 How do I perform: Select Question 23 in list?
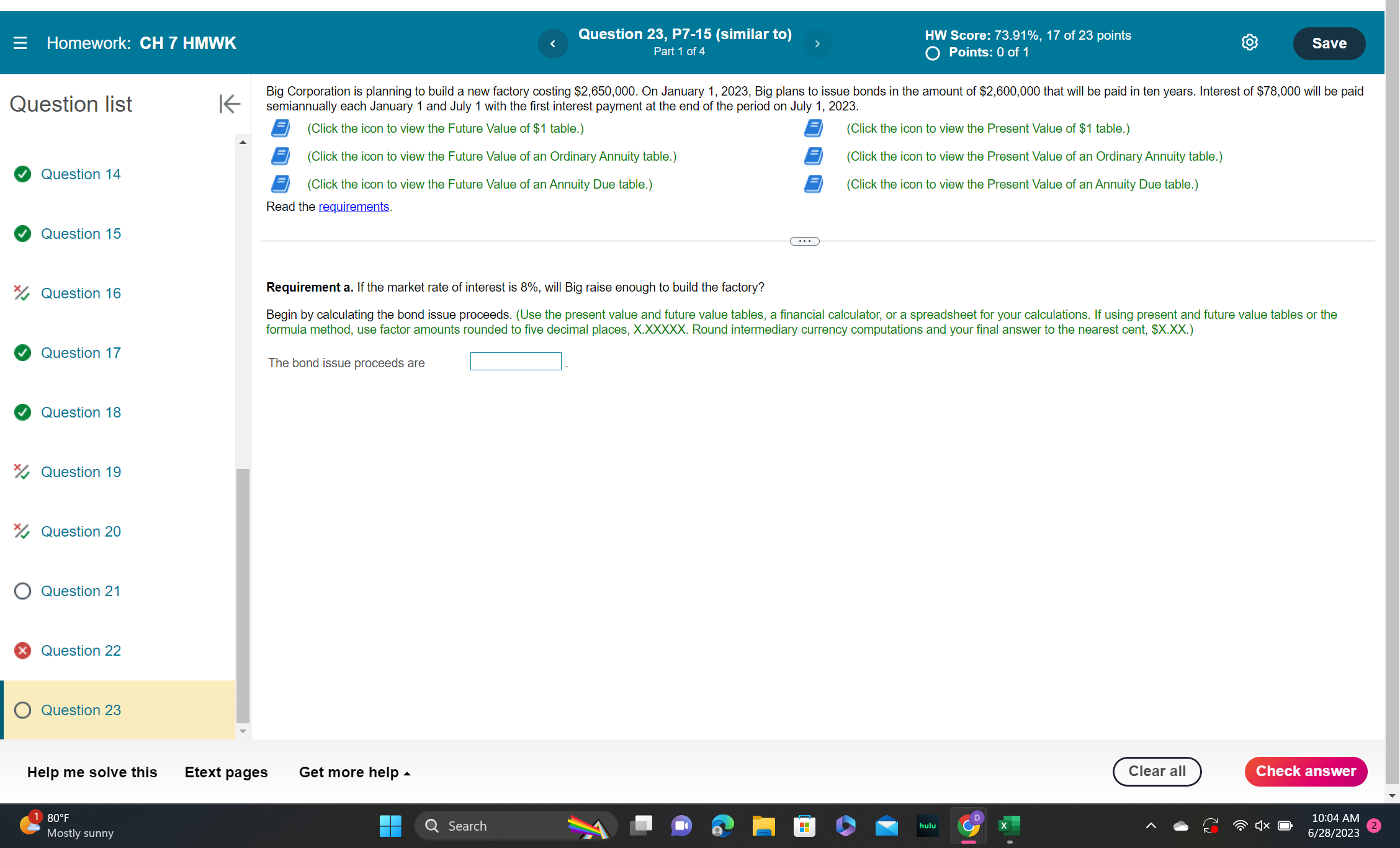[81, 710]
